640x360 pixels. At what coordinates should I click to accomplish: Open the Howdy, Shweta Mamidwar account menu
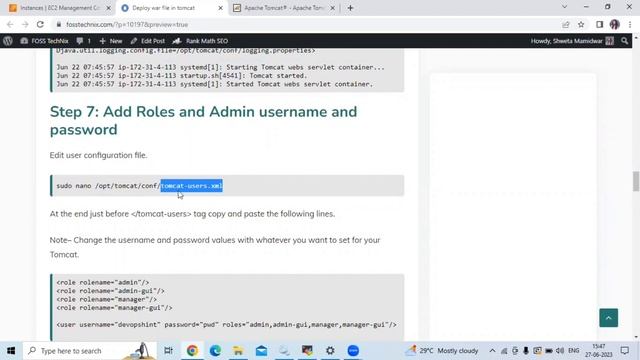click(572, 41)
